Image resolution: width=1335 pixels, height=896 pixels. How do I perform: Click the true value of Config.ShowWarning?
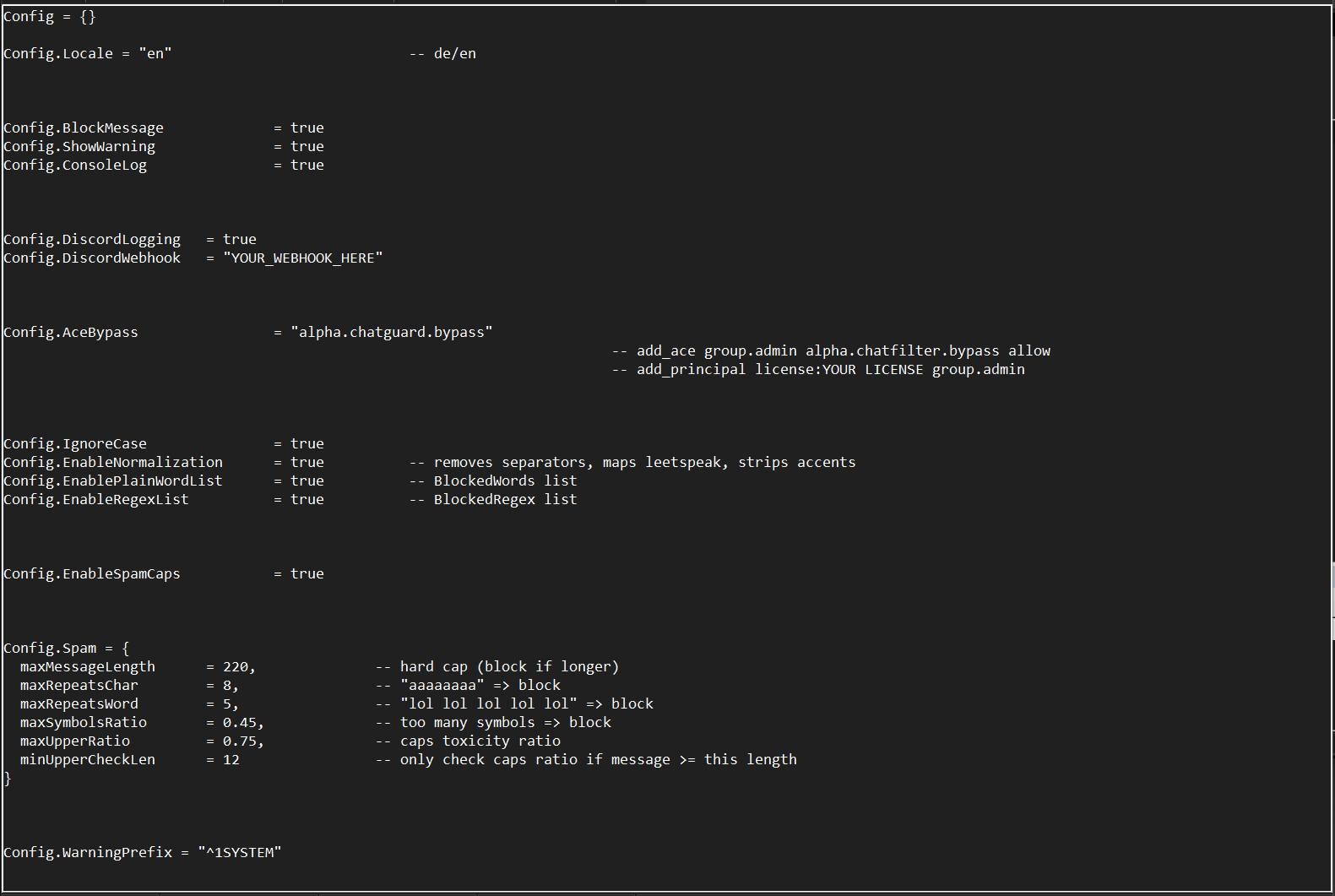[307, 146]
